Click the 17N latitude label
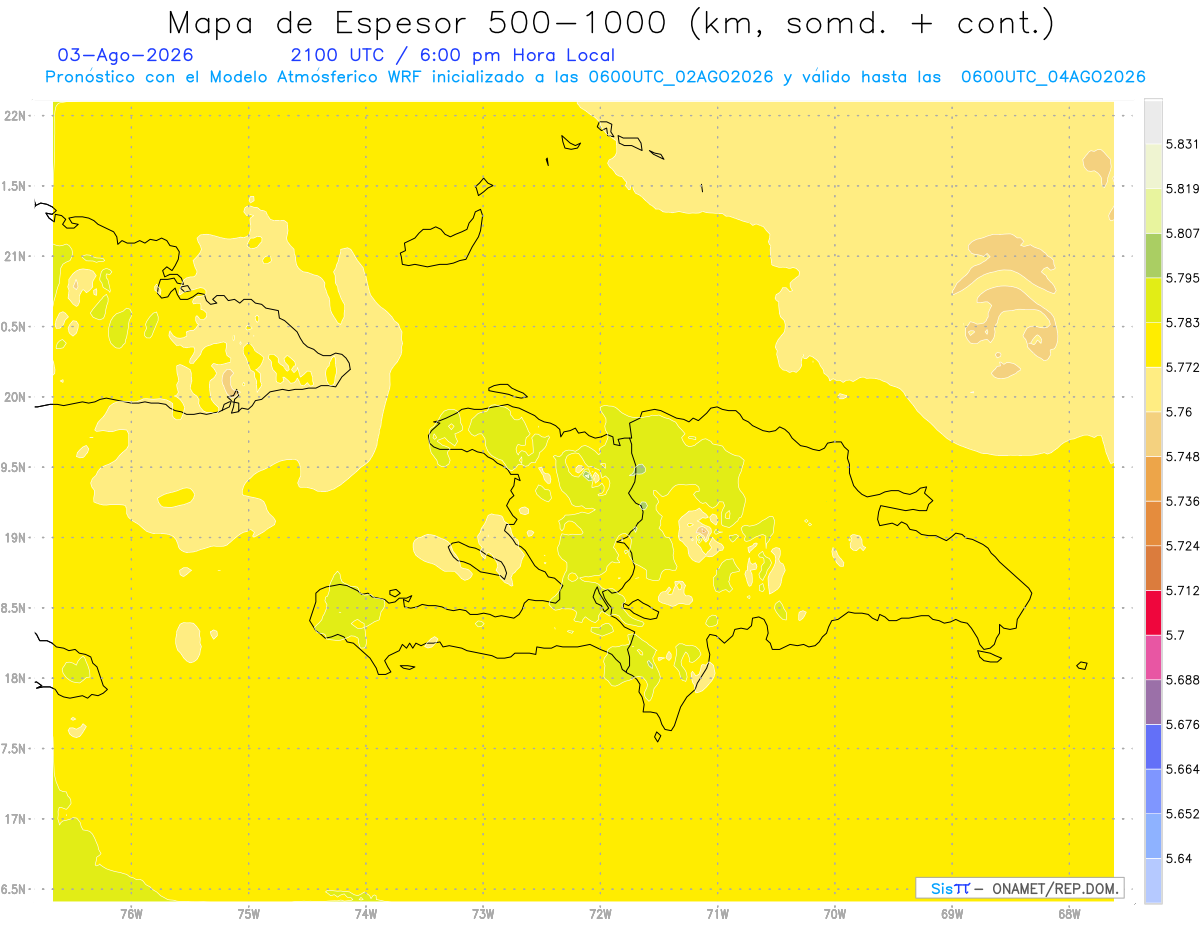This screenshot has width=1200, height=927. point(14,819)
